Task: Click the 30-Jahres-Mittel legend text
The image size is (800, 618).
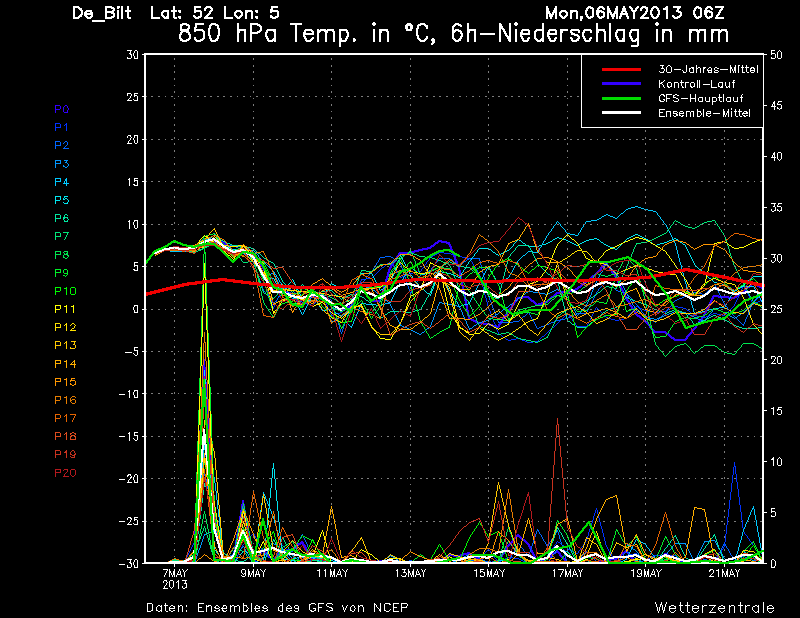Action: click(708, 69)
